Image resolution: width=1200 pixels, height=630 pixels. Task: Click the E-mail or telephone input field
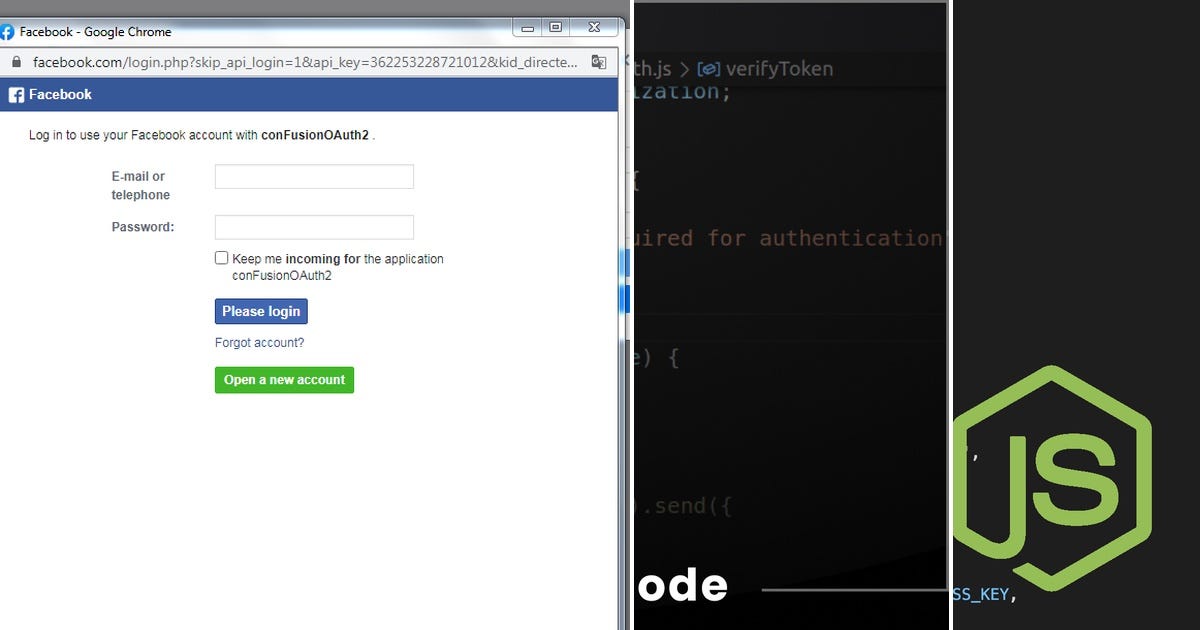[313, 176]
